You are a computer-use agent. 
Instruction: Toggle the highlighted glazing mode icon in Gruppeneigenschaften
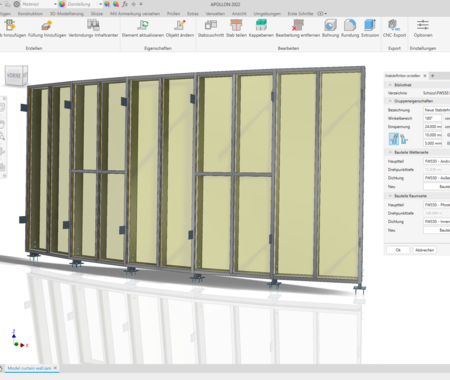(x=394, y=139)
